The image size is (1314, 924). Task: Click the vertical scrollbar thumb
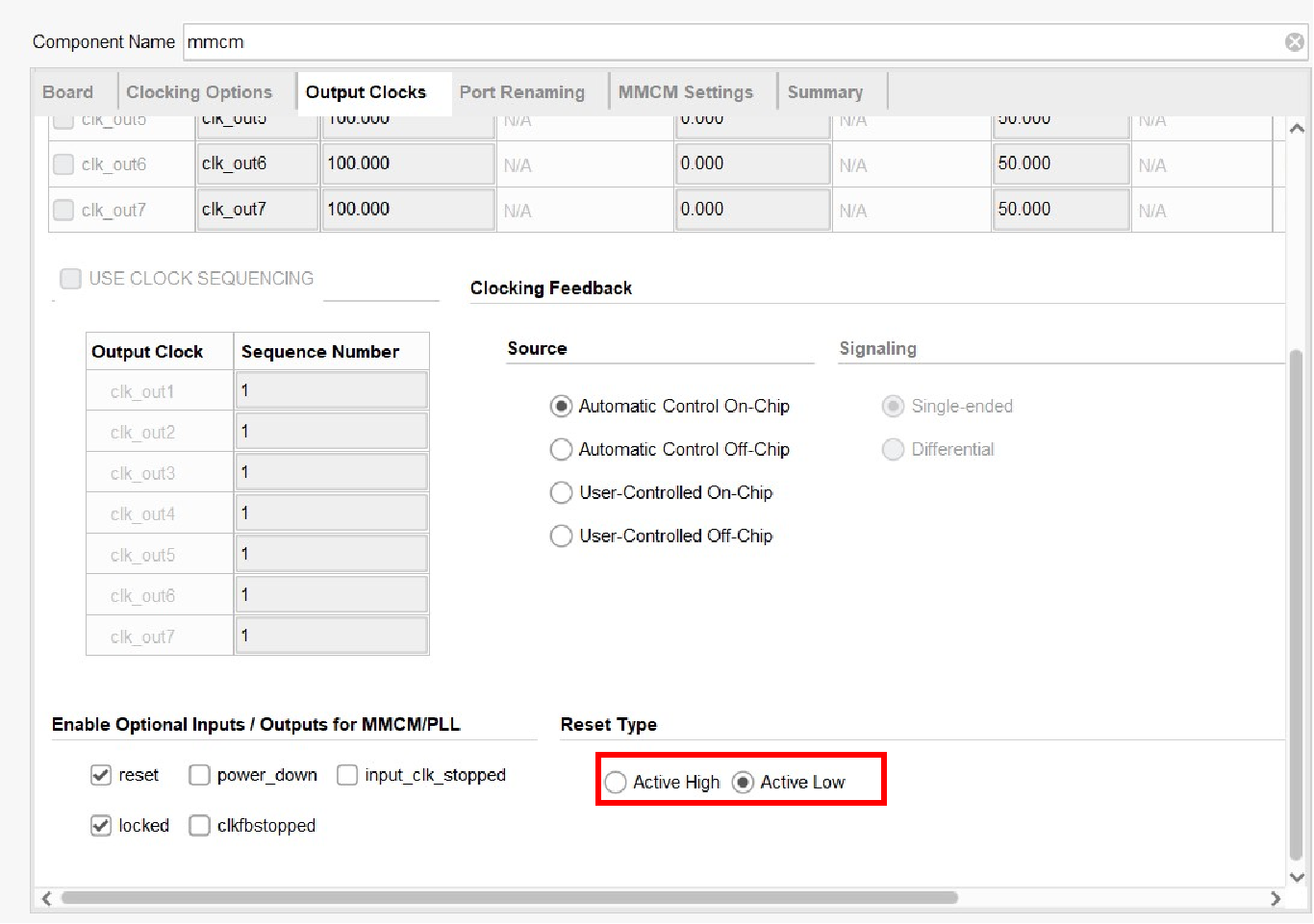click(1297, 606)
